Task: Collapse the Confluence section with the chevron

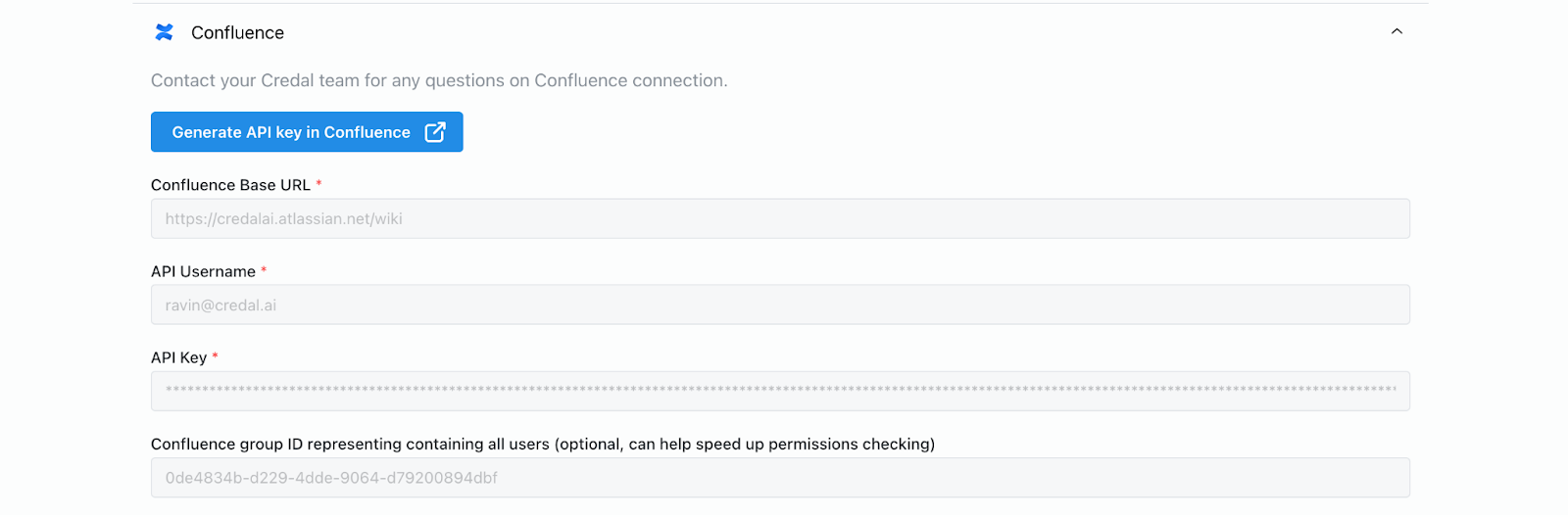Action: pos(1396,32)
